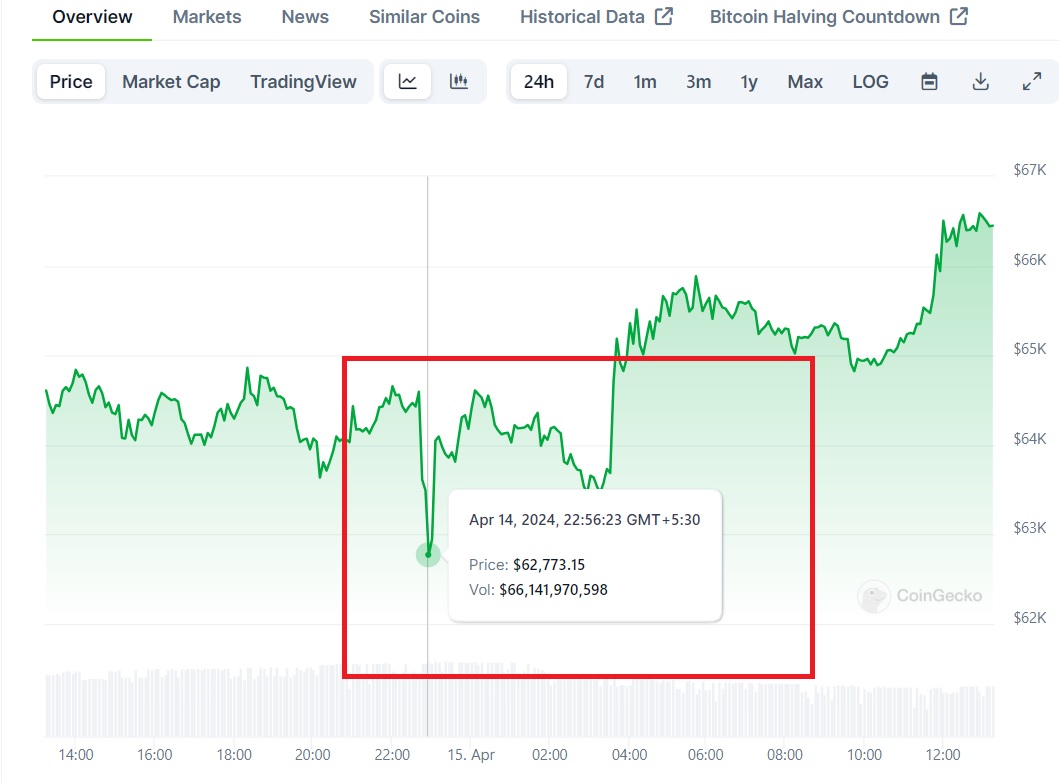Select the 7d time range

click(x=592, y=82)
